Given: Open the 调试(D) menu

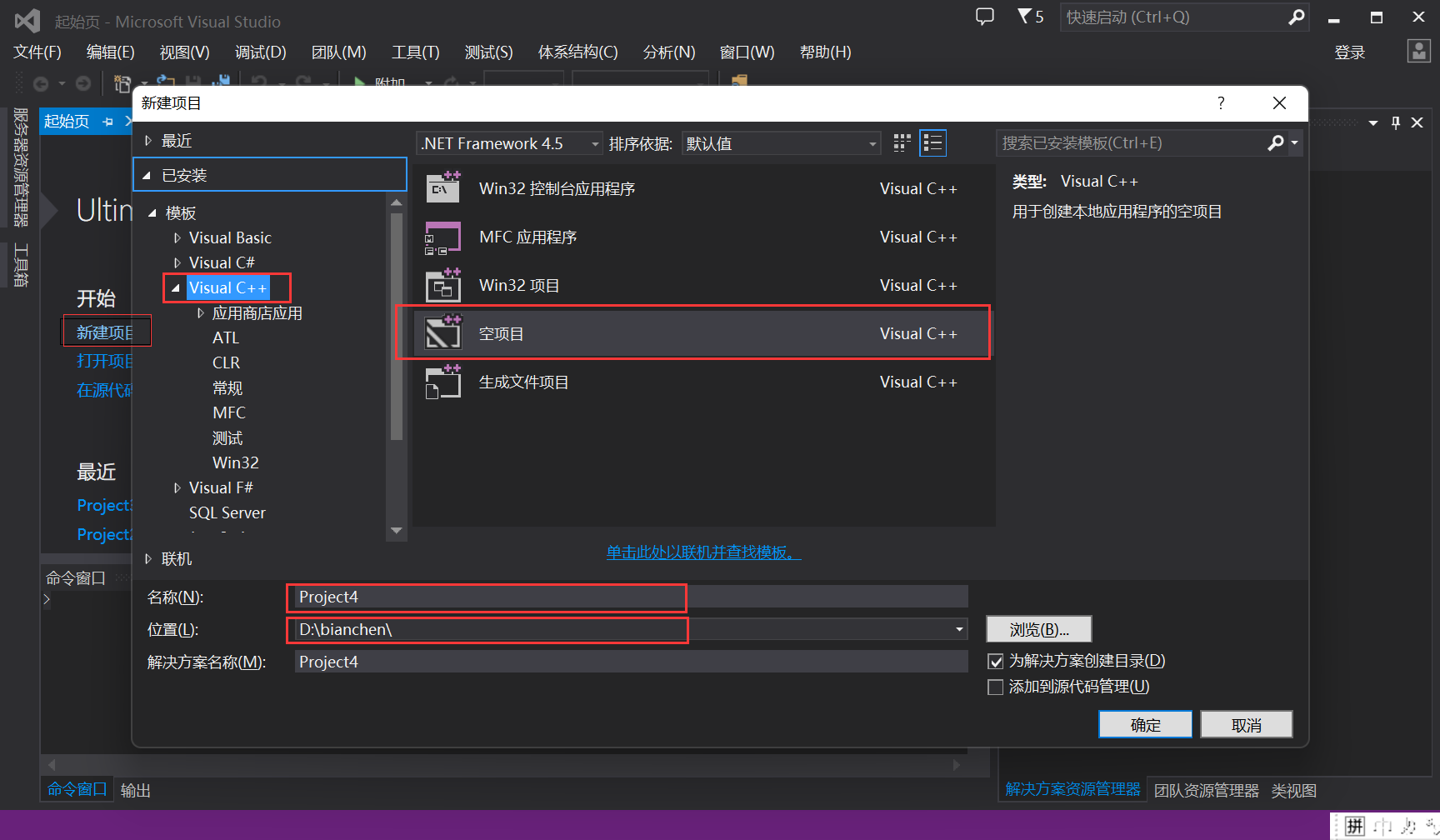Looking at the screenshot, I should click(x=261, y=52).
